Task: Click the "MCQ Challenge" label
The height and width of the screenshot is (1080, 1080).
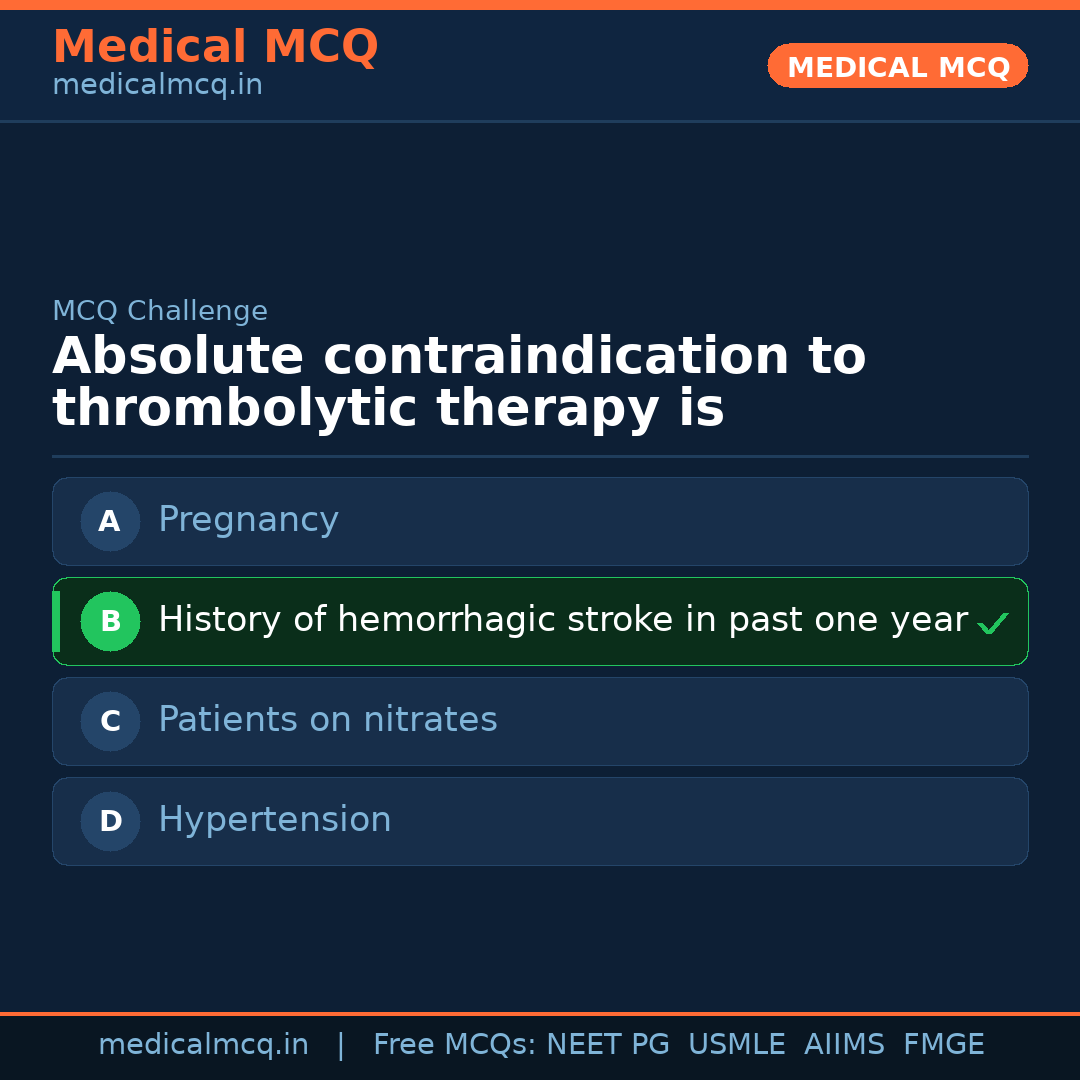Action: pyautogui.click(x=160, y=311)
